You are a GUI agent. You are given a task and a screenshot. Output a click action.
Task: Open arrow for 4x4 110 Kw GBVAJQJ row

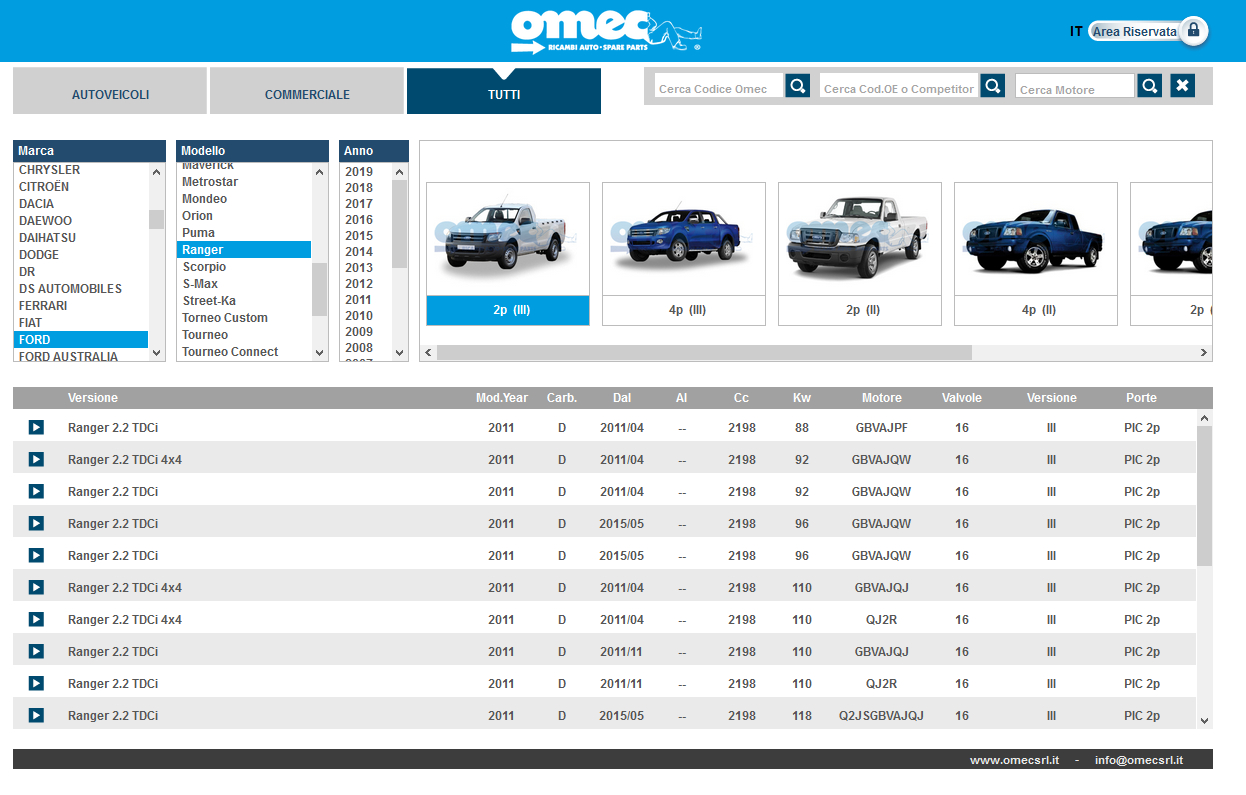[x=36, y=587]
